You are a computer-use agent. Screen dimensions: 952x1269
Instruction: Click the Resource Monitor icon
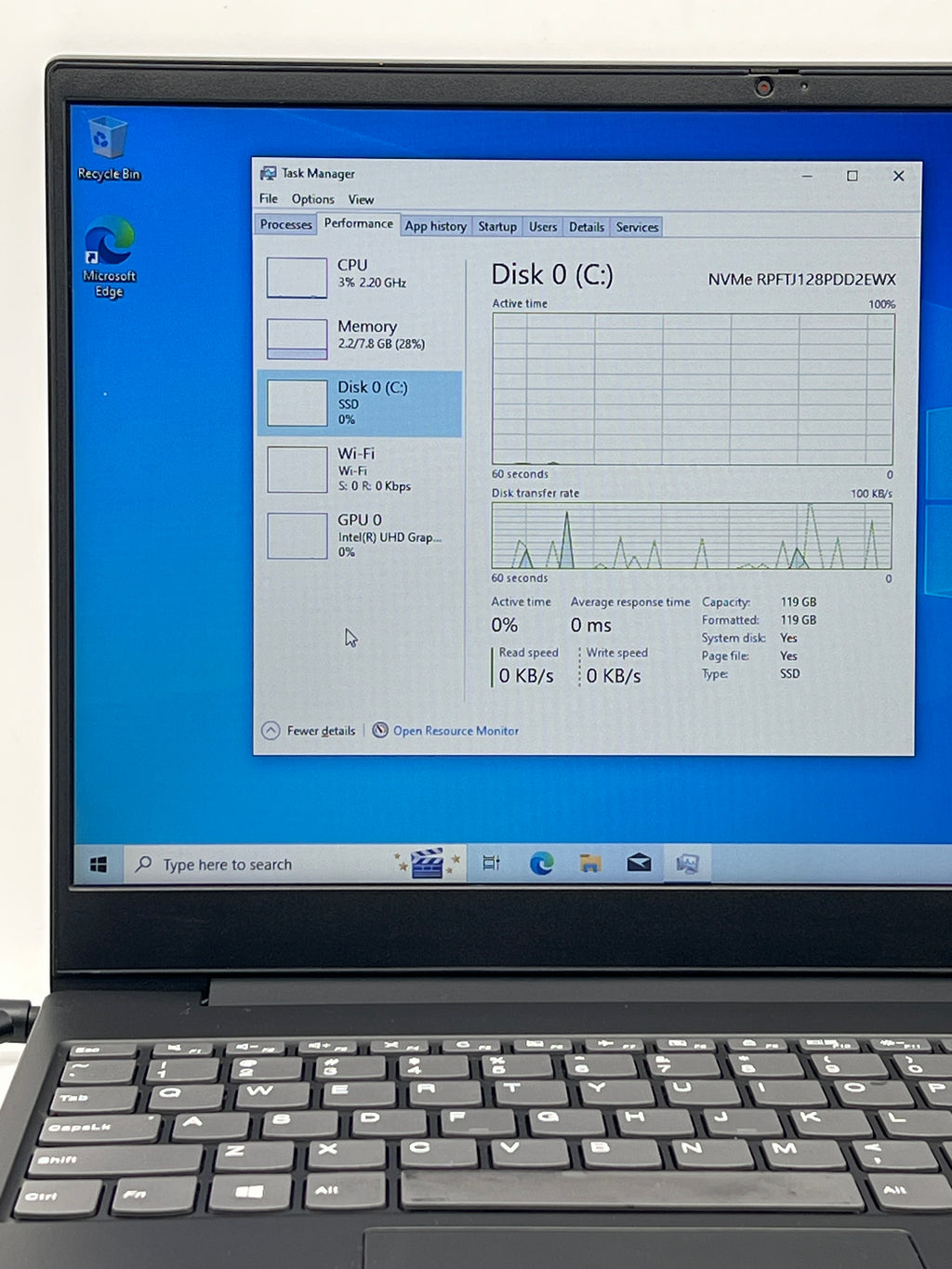380,730
